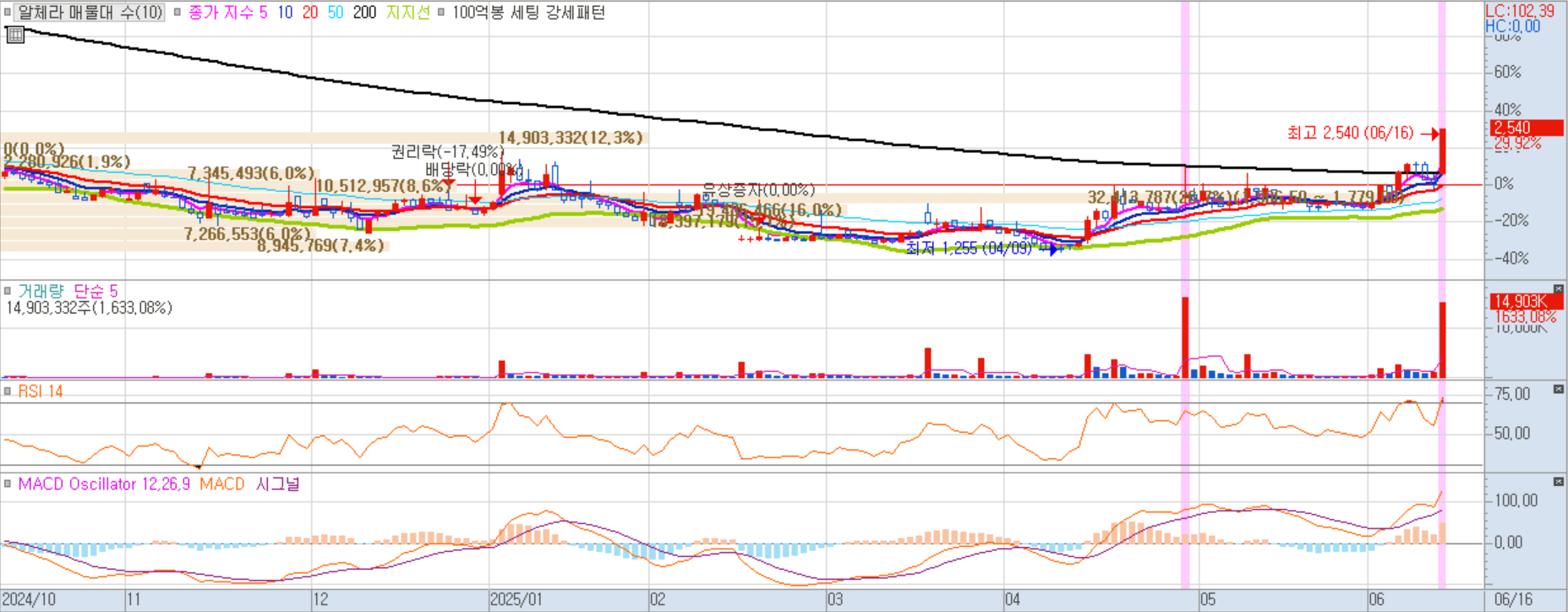
Task: Select the 종가 지수 5 moving average legend
Action: click(x=227, y=13)
